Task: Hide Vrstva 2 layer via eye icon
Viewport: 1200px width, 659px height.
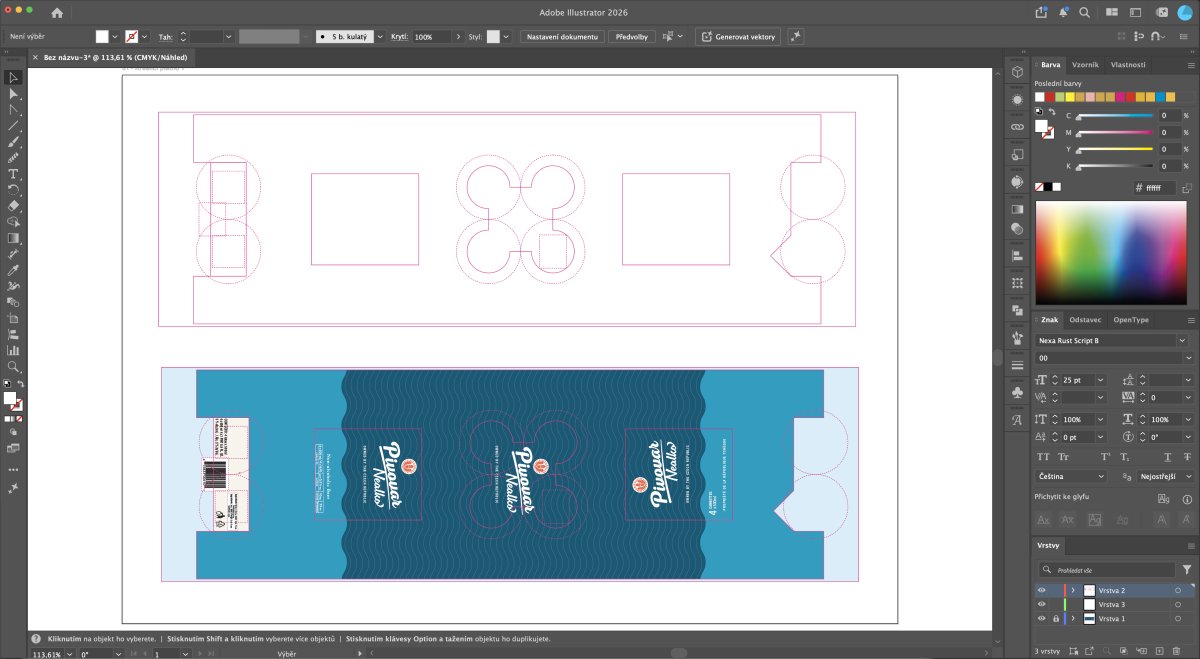Action: (1041, 590)
